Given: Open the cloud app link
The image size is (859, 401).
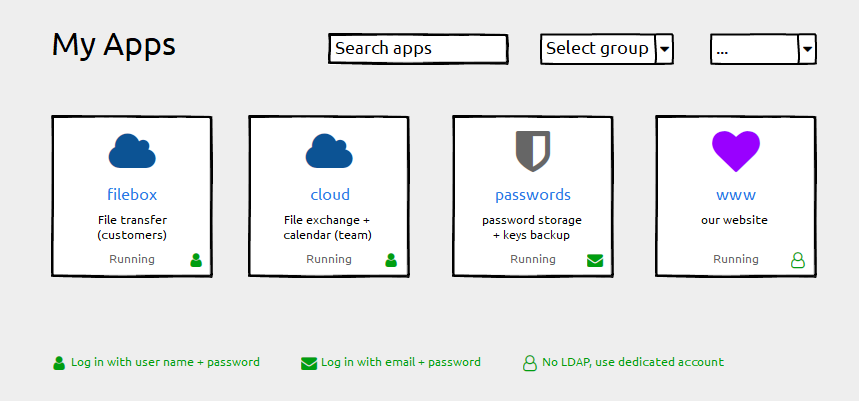Looking at the screenshot, I should tap(330, 194).
